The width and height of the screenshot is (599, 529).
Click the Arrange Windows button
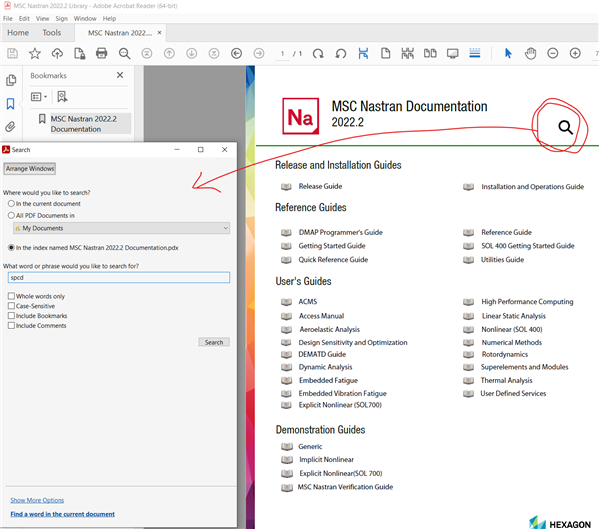[30, 168]
